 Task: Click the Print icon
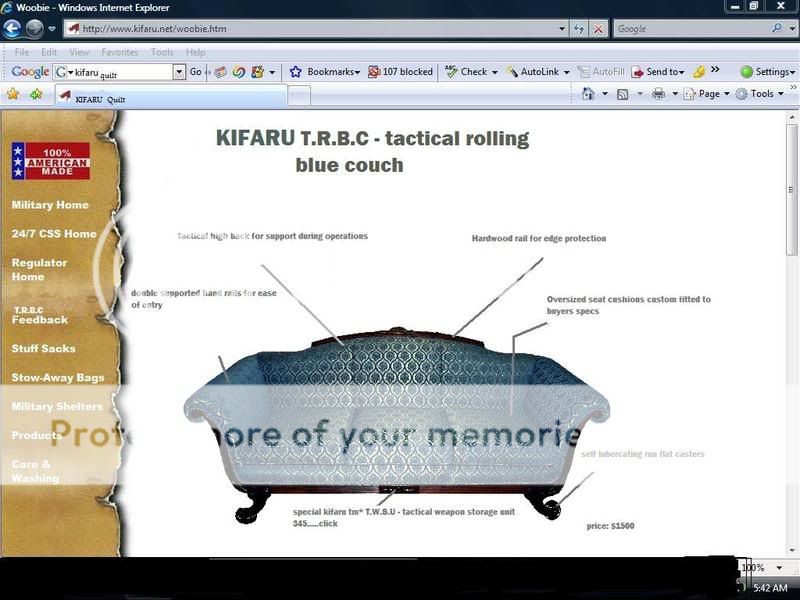tap(659, 94)
